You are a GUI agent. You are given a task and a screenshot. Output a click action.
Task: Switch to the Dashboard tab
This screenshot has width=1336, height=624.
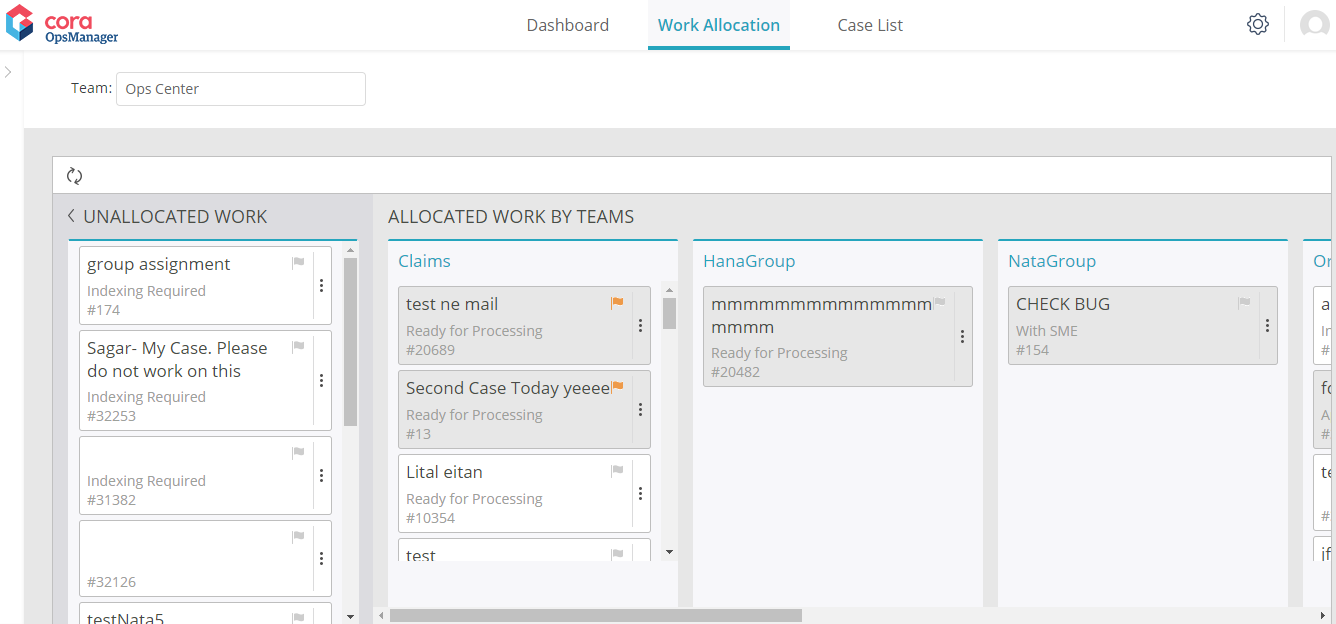click(568, 25)
